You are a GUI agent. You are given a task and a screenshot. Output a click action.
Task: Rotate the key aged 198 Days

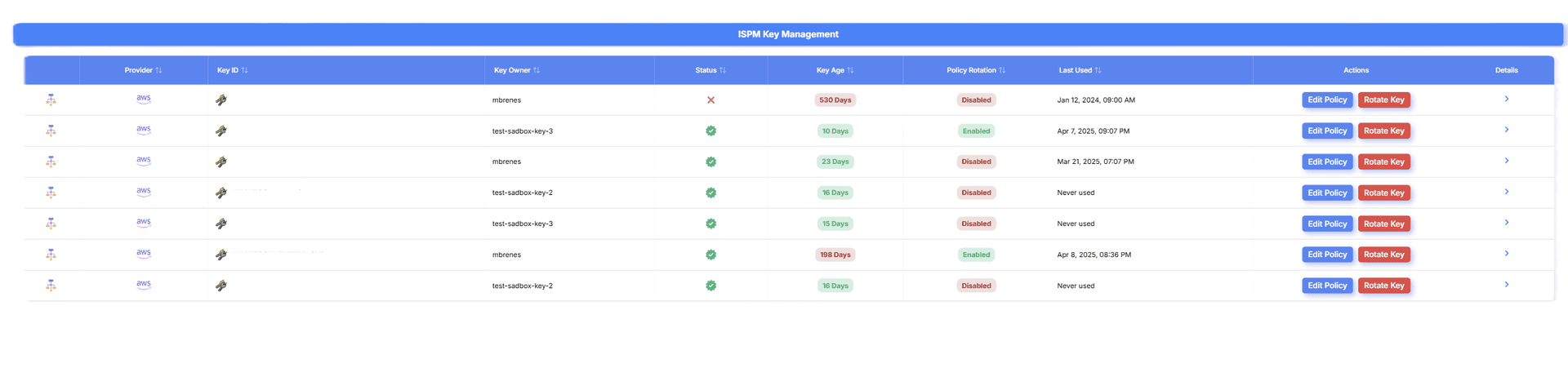coord(1384,255)
